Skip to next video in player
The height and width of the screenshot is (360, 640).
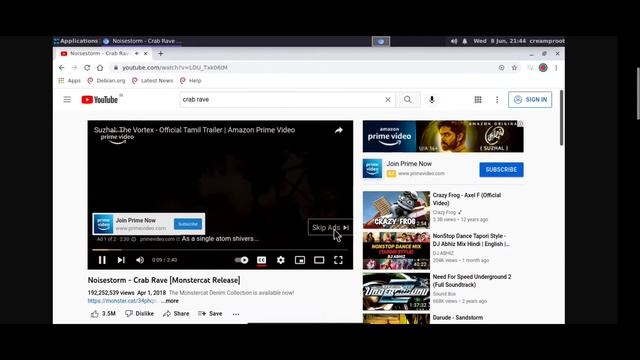121,260
